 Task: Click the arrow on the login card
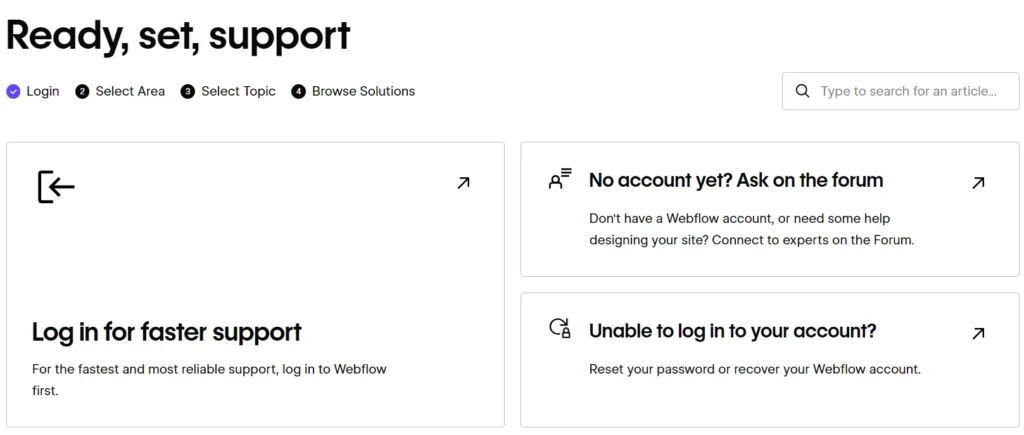463,183
